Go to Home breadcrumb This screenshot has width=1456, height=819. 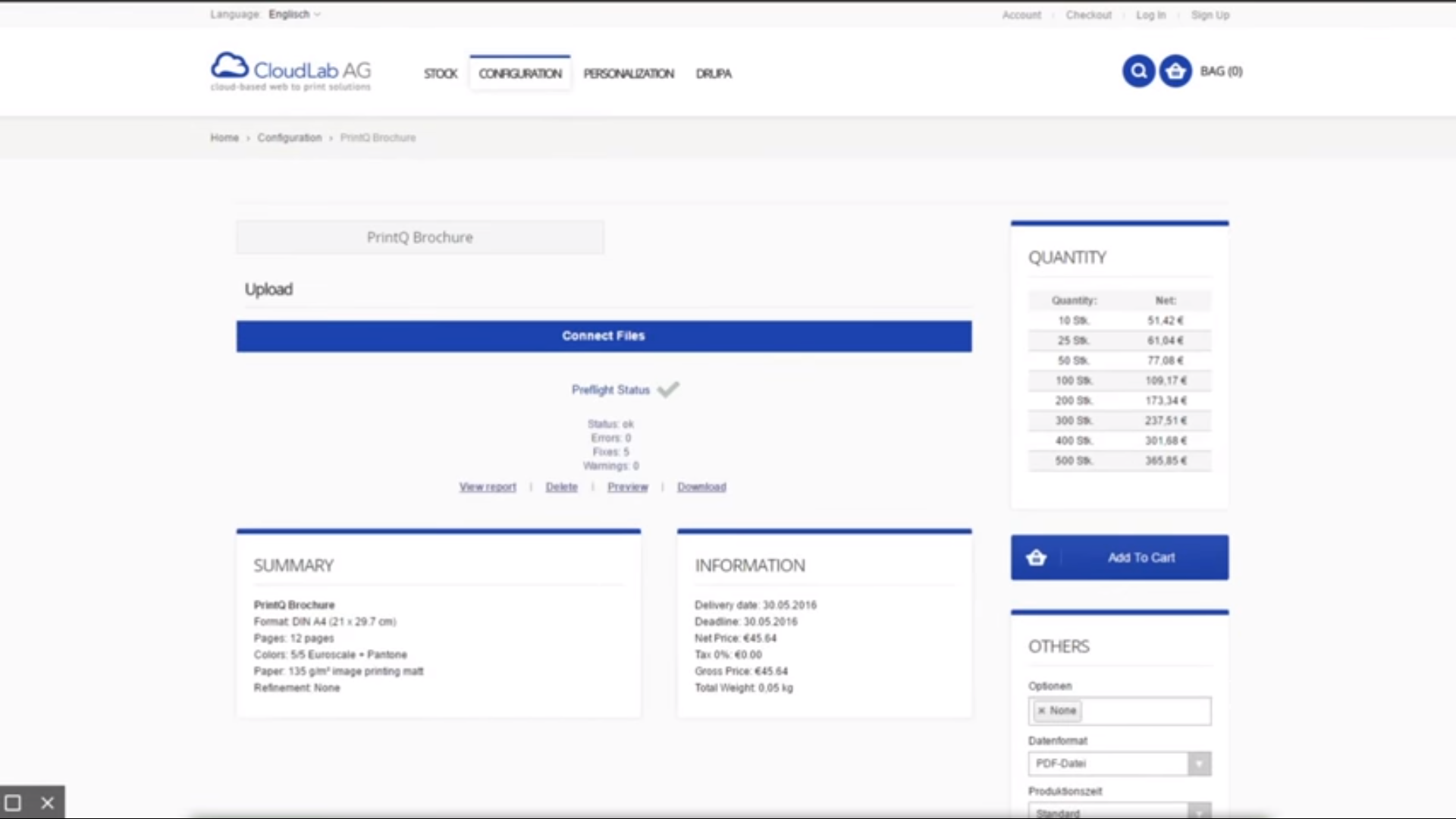coord(224,138)
